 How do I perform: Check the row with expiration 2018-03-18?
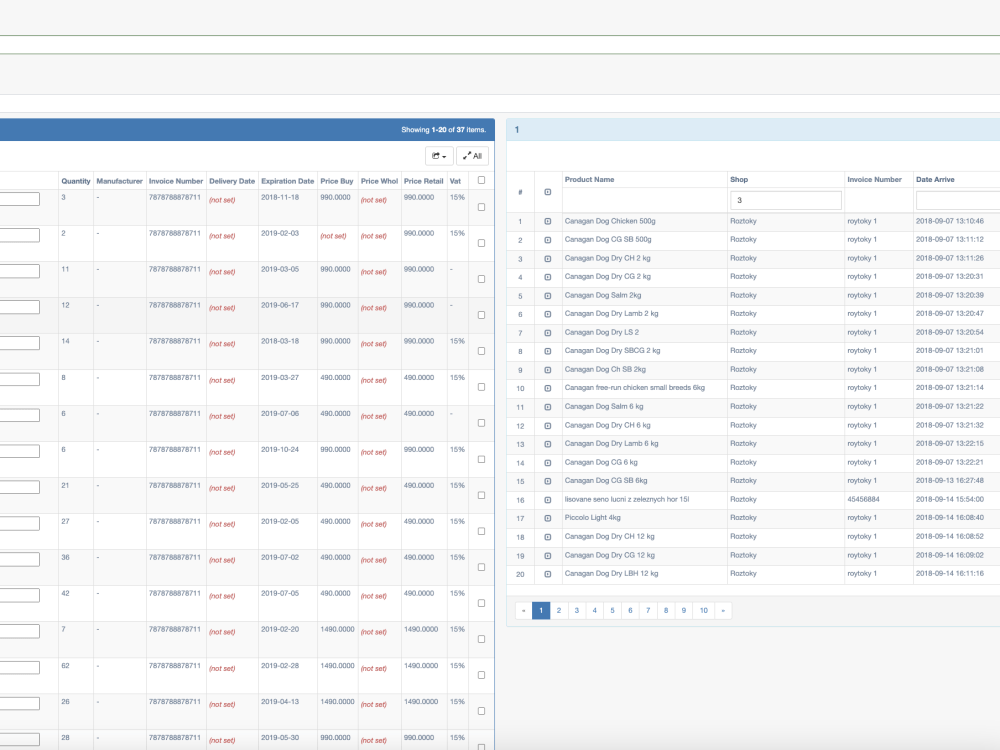pyautogui.click(x=482, y=351)
